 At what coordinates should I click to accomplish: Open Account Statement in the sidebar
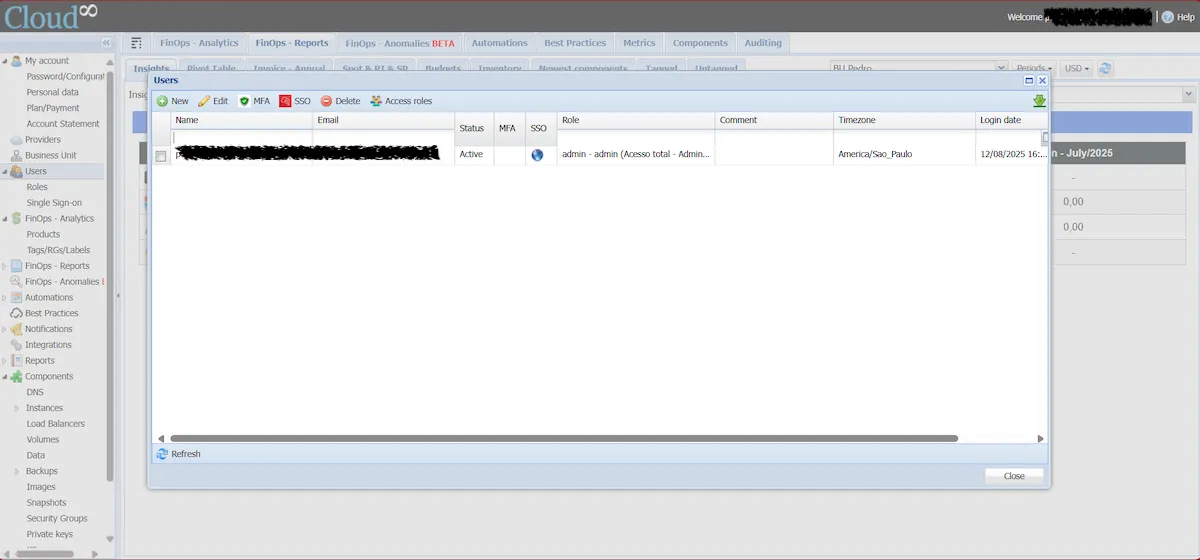pyautogui.click(x=63, y=124)
